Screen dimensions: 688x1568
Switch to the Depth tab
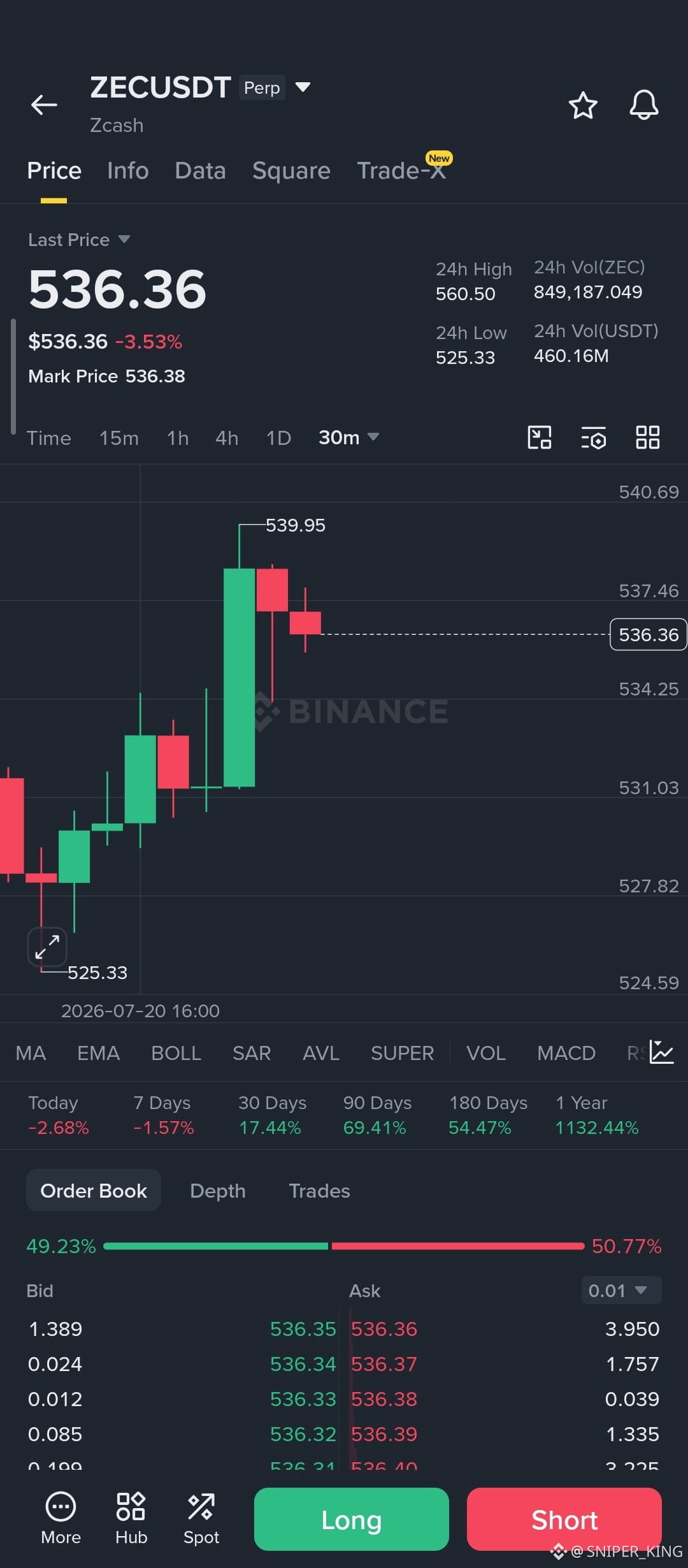coord(218,1191)
